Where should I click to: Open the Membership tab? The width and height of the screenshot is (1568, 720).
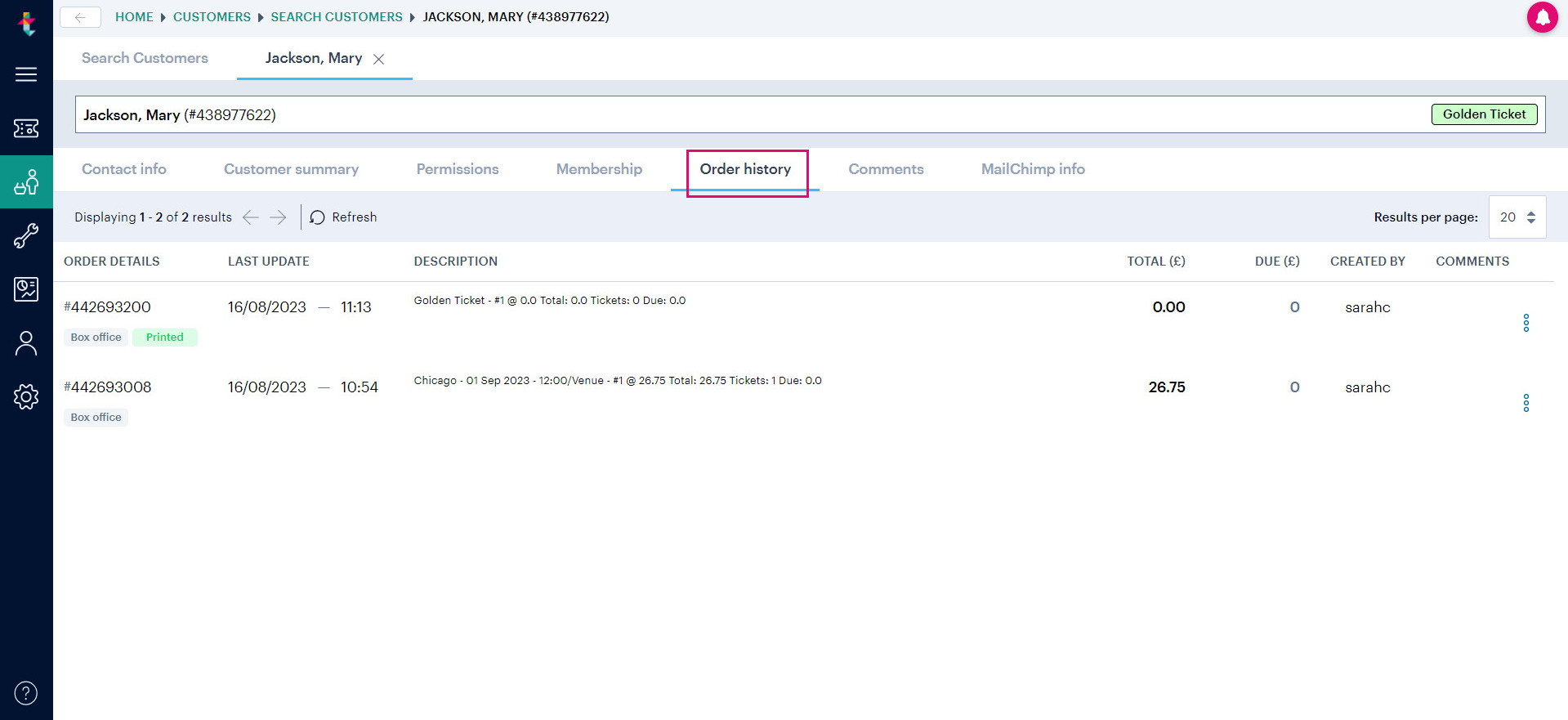coord(599,169)
